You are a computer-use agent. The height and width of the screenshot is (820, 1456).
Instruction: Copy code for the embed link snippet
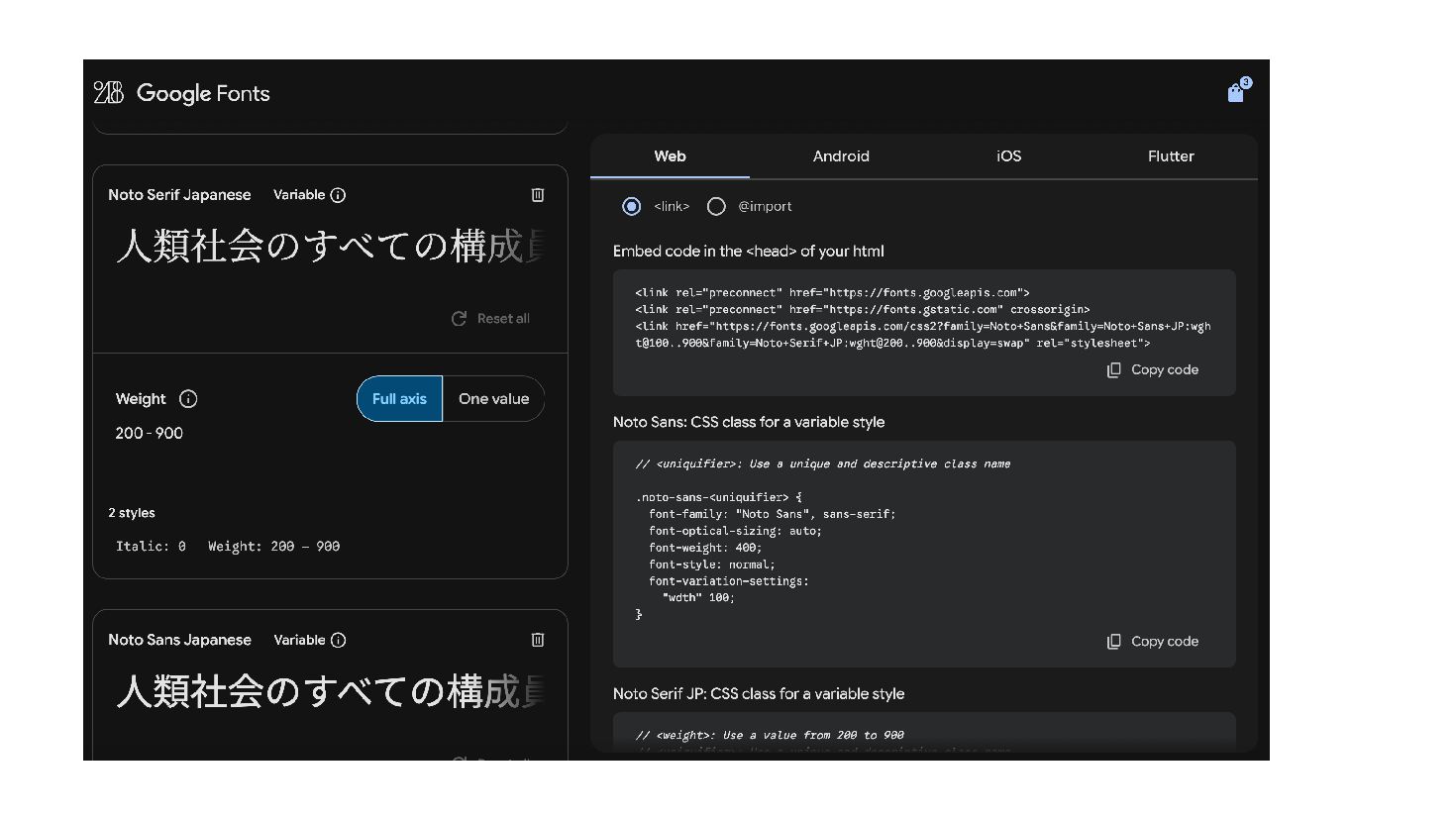click(1153, 370)
